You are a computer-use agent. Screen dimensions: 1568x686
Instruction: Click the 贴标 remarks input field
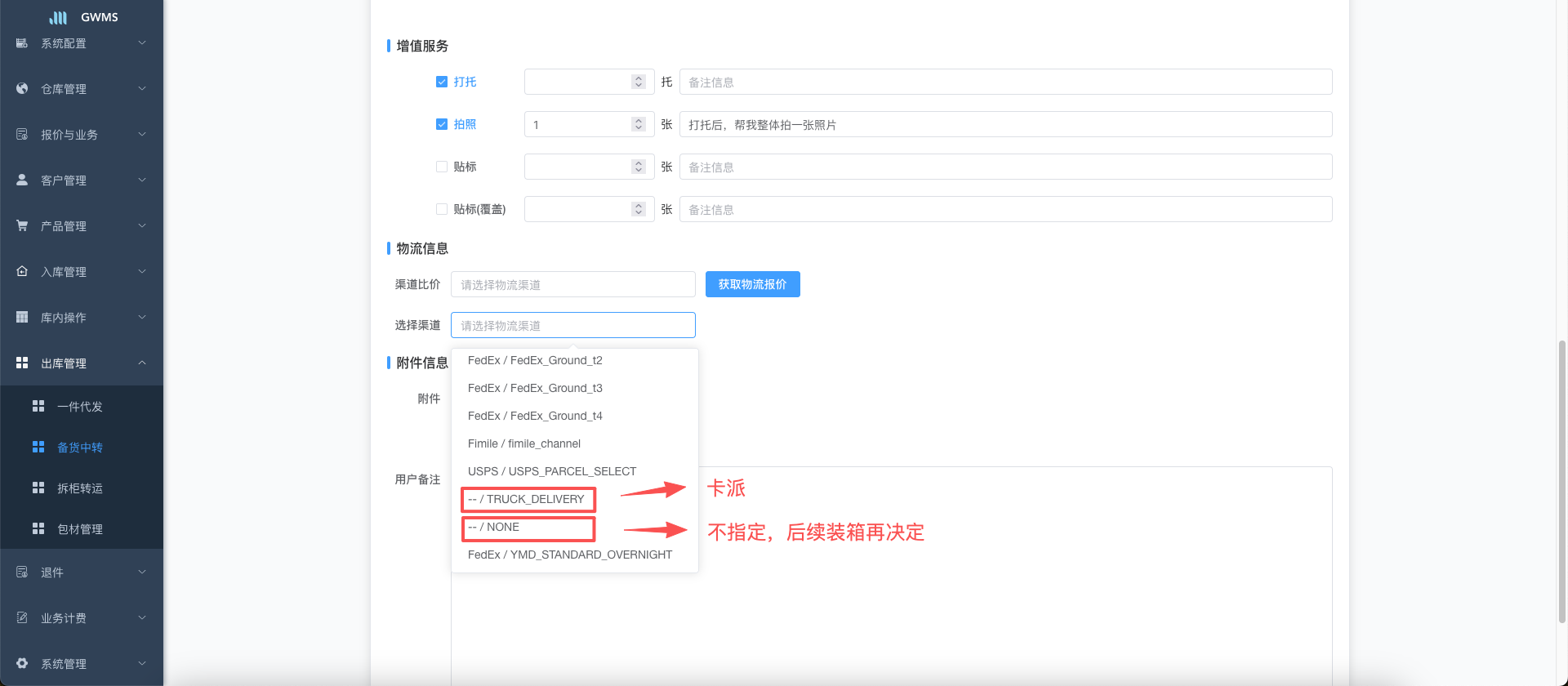1006,167
